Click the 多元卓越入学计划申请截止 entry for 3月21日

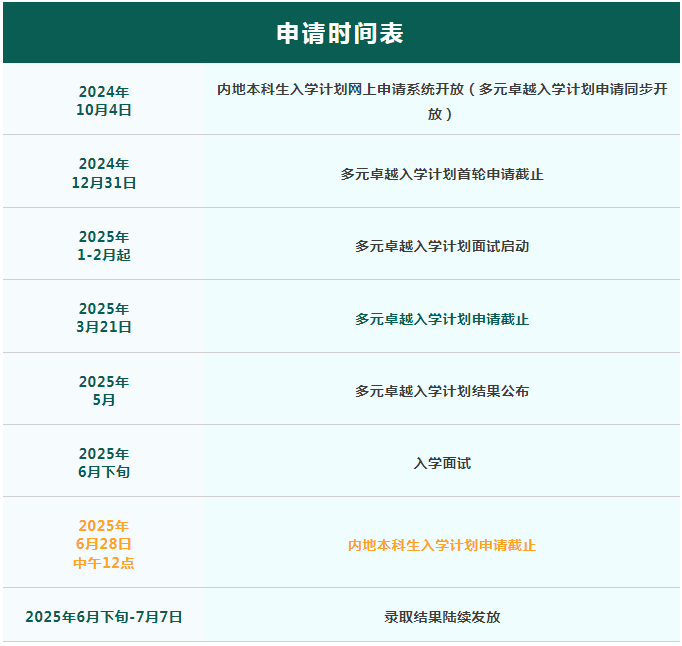pos(441,319)
